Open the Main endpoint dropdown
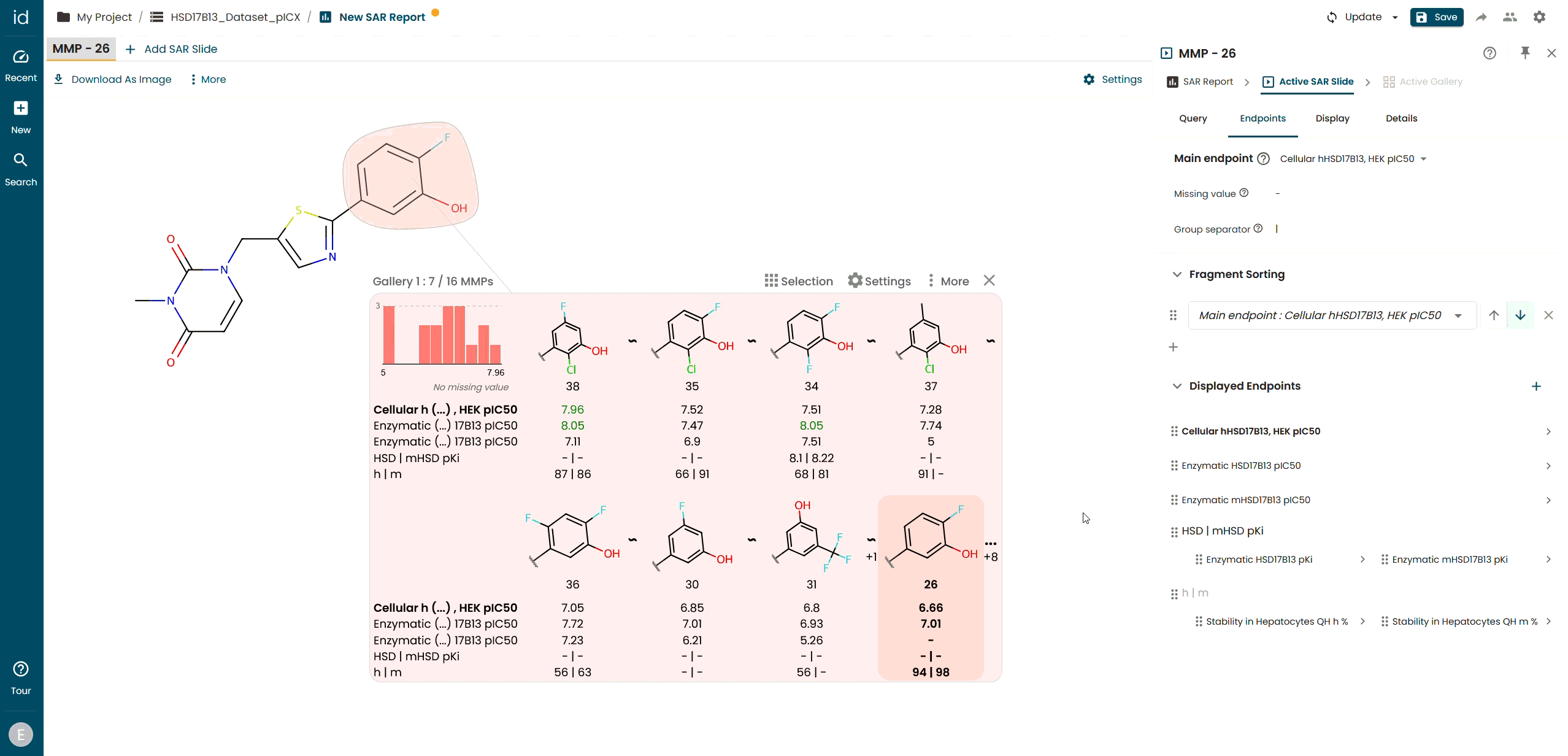This screenshot has width=1568, height=756. click(1353, 159)
